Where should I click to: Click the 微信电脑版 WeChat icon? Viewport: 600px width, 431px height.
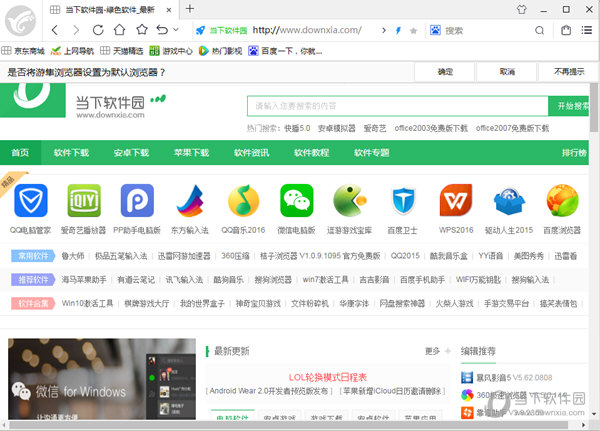pyautogui.click(x=297, y=201)
